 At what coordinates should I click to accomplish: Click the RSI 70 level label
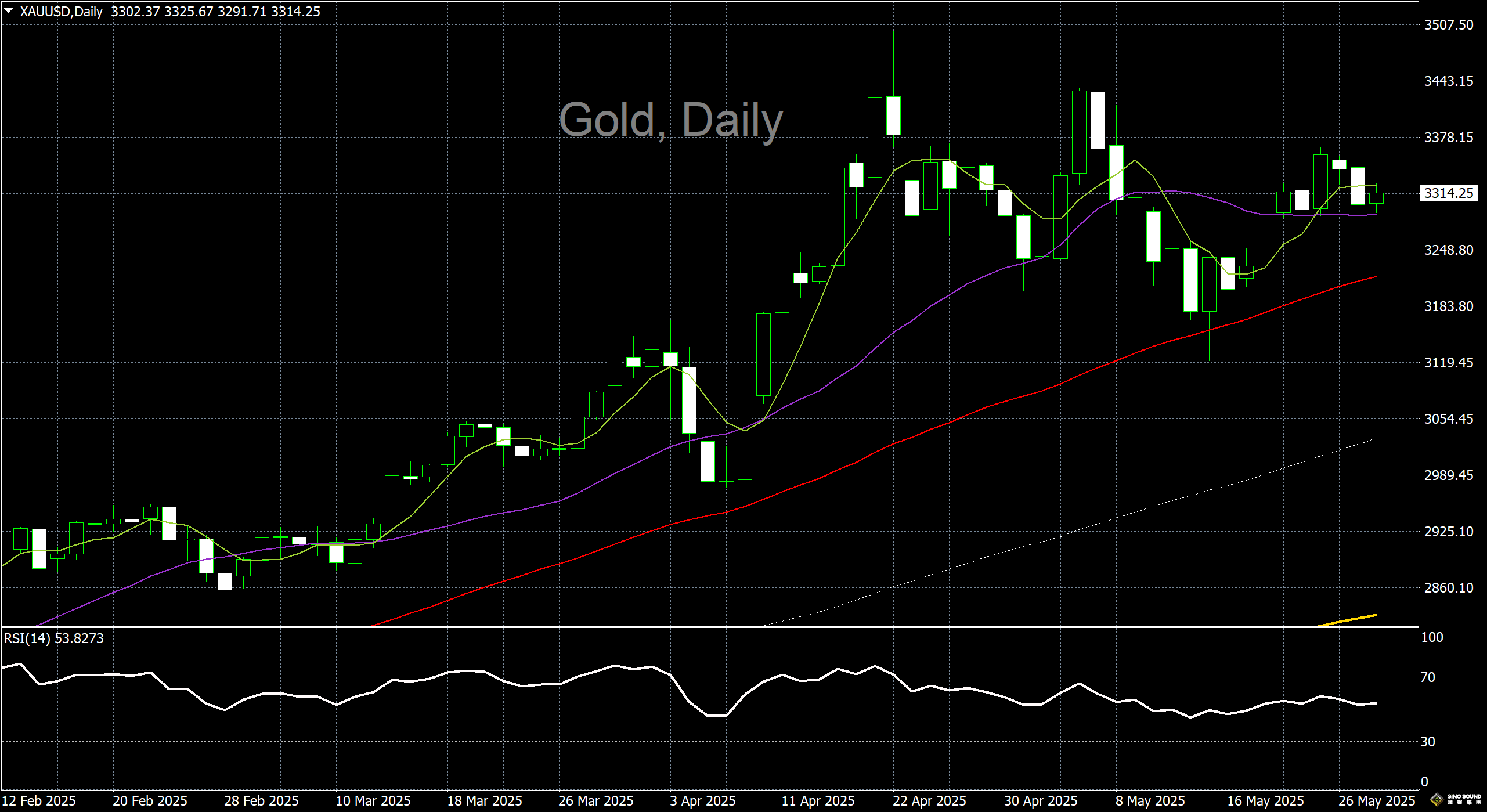coord(1428,677)
